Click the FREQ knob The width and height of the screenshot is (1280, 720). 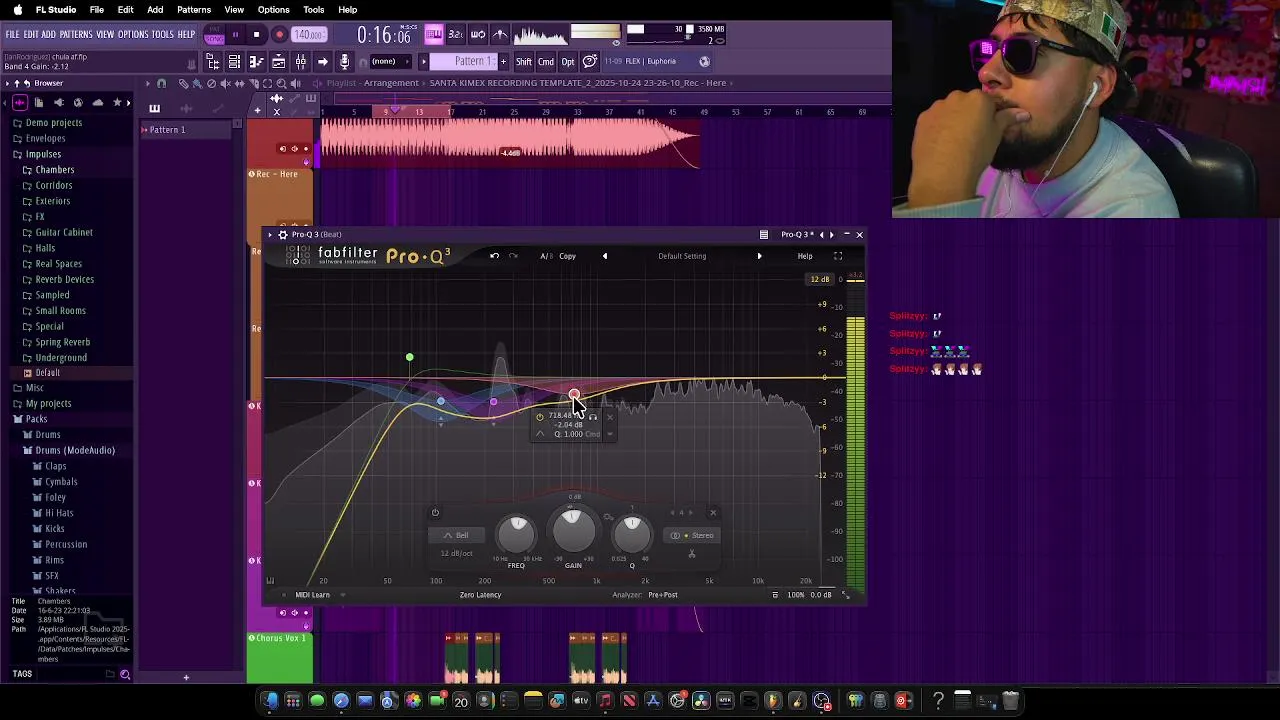coord(516,535)
